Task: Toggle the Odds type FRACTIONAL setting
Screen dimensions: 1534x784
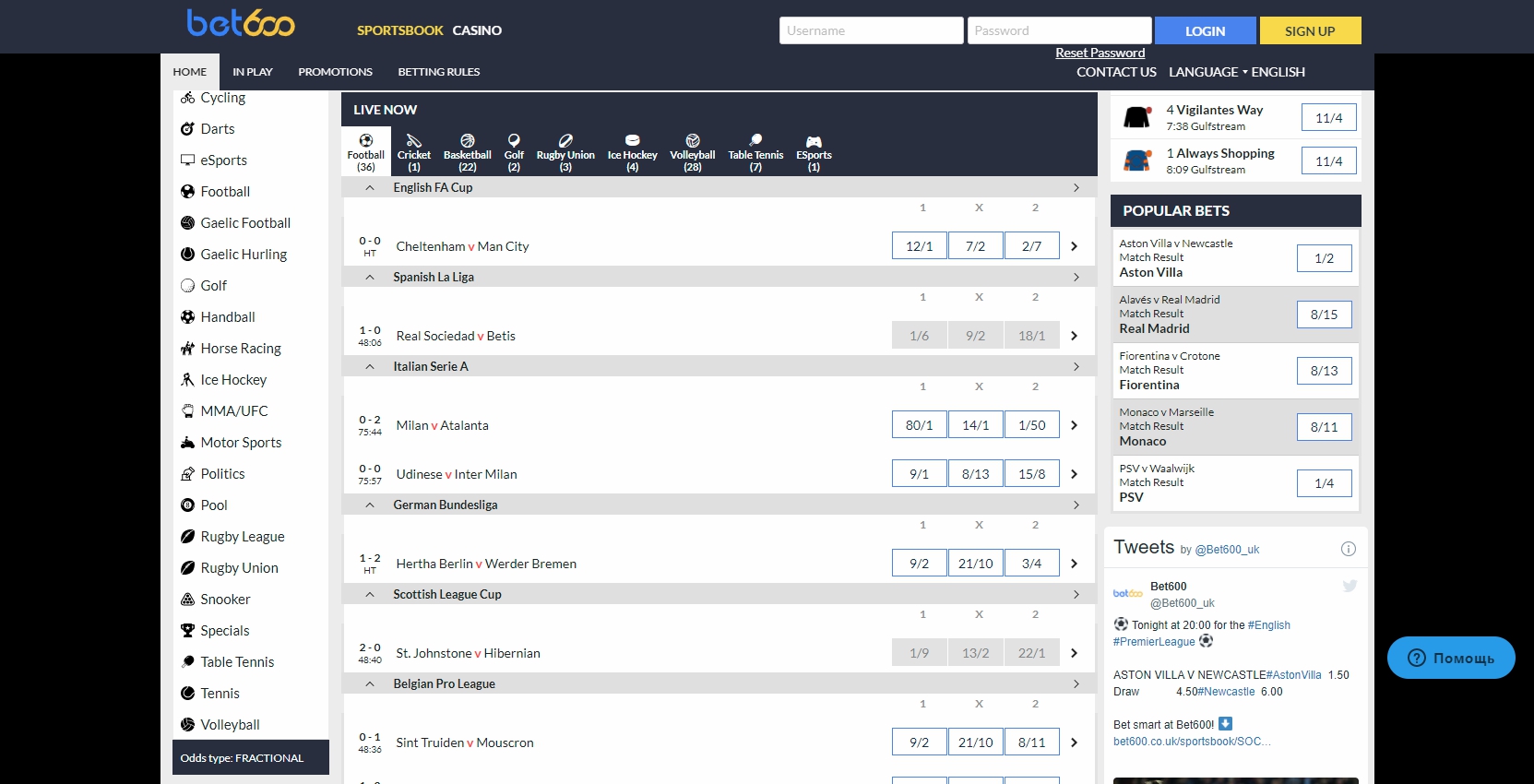Action: coord(250,758)
